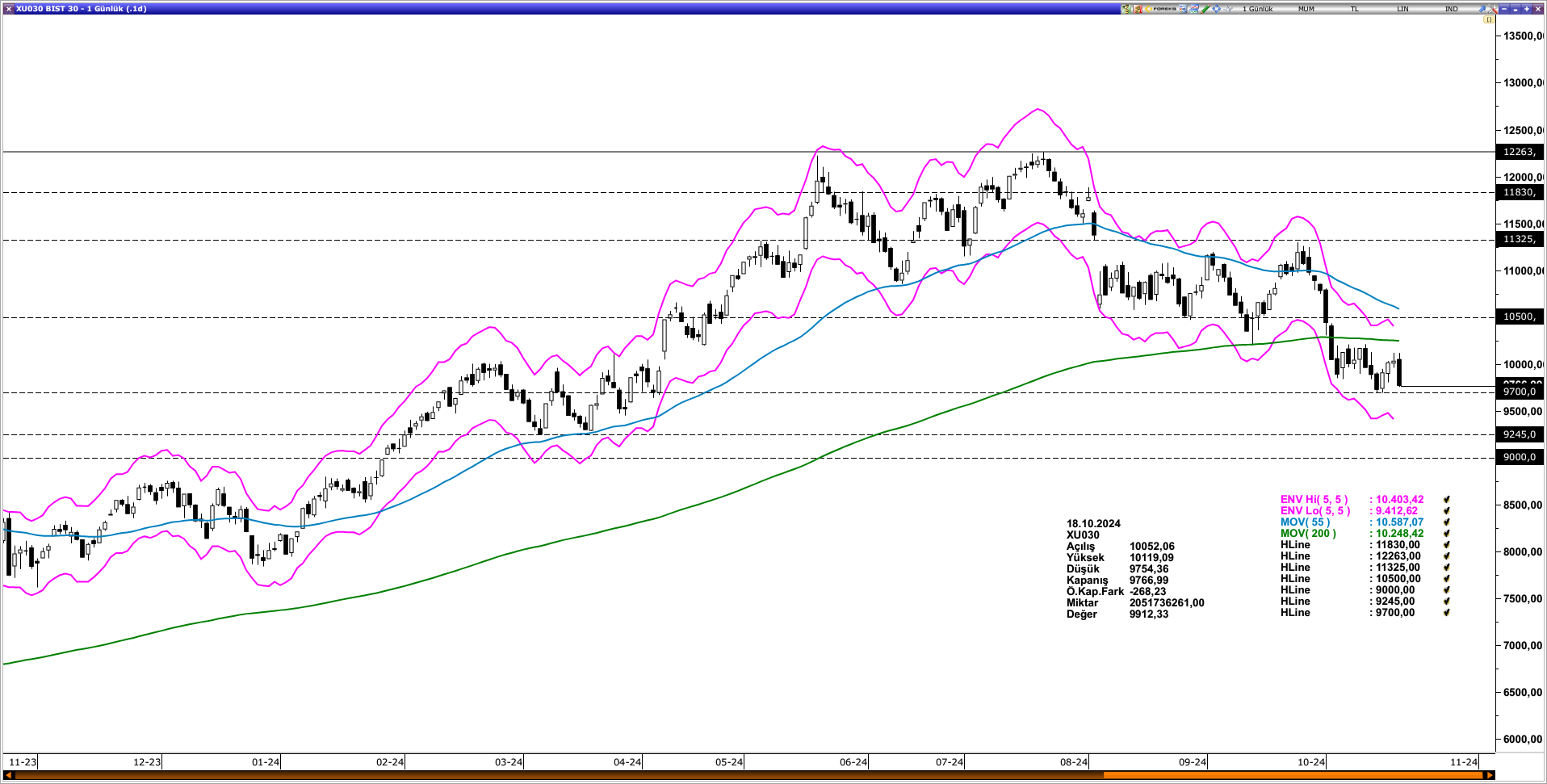Screen dimensions: 1547x784
Task: Click the MOV( 200 ) legend label
Action: click(1308, 534)
